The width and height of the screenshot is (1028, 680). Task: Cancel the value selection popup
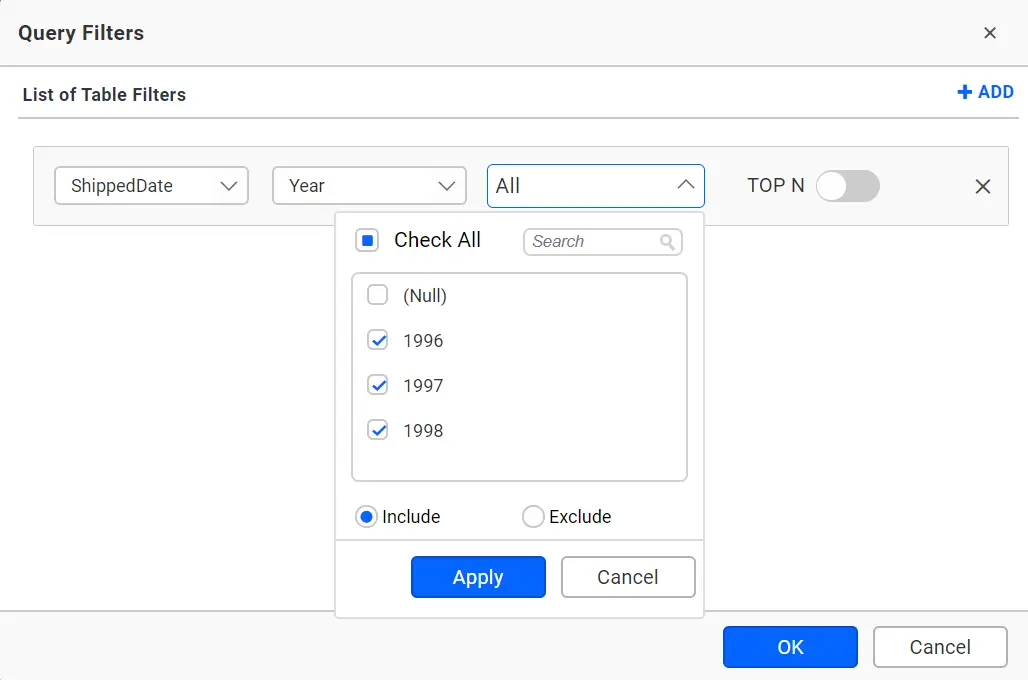[x=628, y=577]
